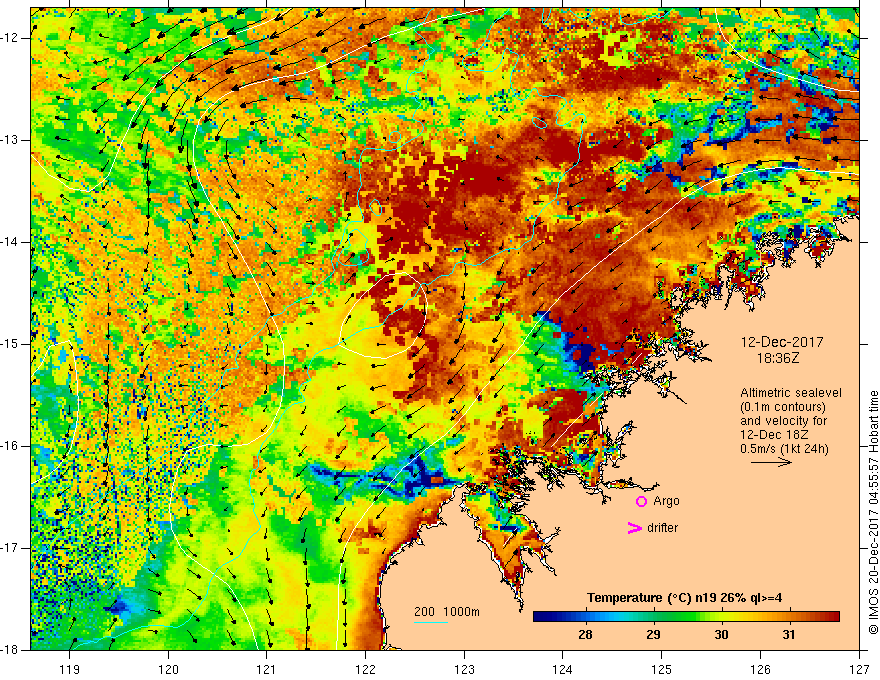Click the '(0.1m contours)' text
The image size is (880, 680).
tap(783, 407)
